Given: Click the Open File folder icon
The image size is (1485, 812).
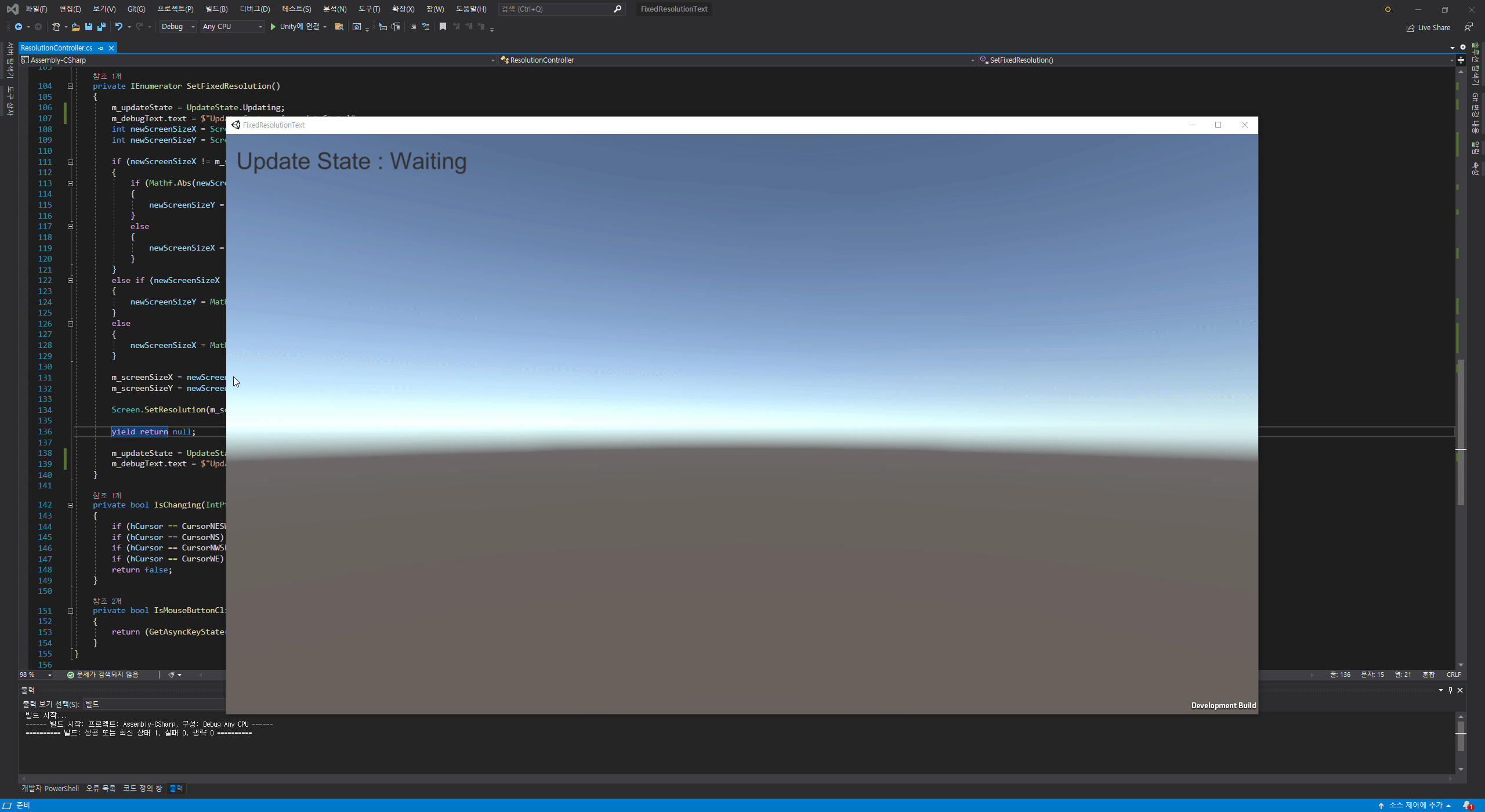Looking at the screenshot, I should (75, 27).
